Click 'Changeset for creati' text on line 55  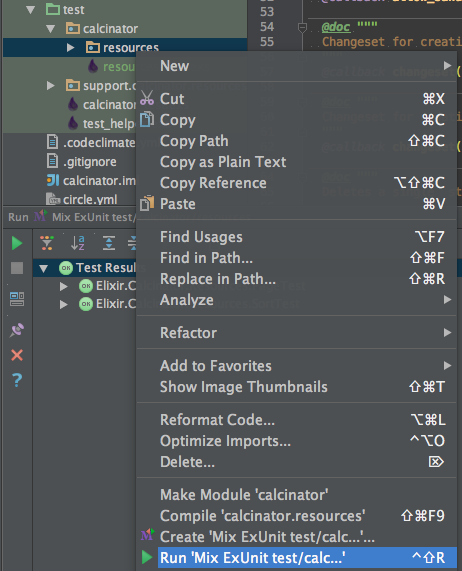point(392,42)
